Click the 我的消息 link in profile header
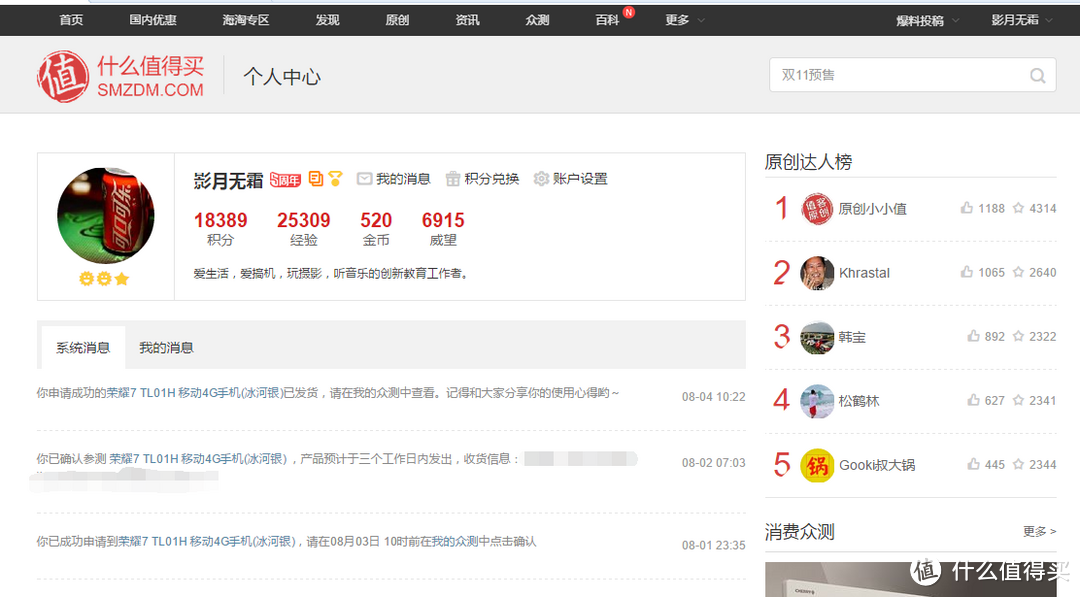 click(403, 179)
